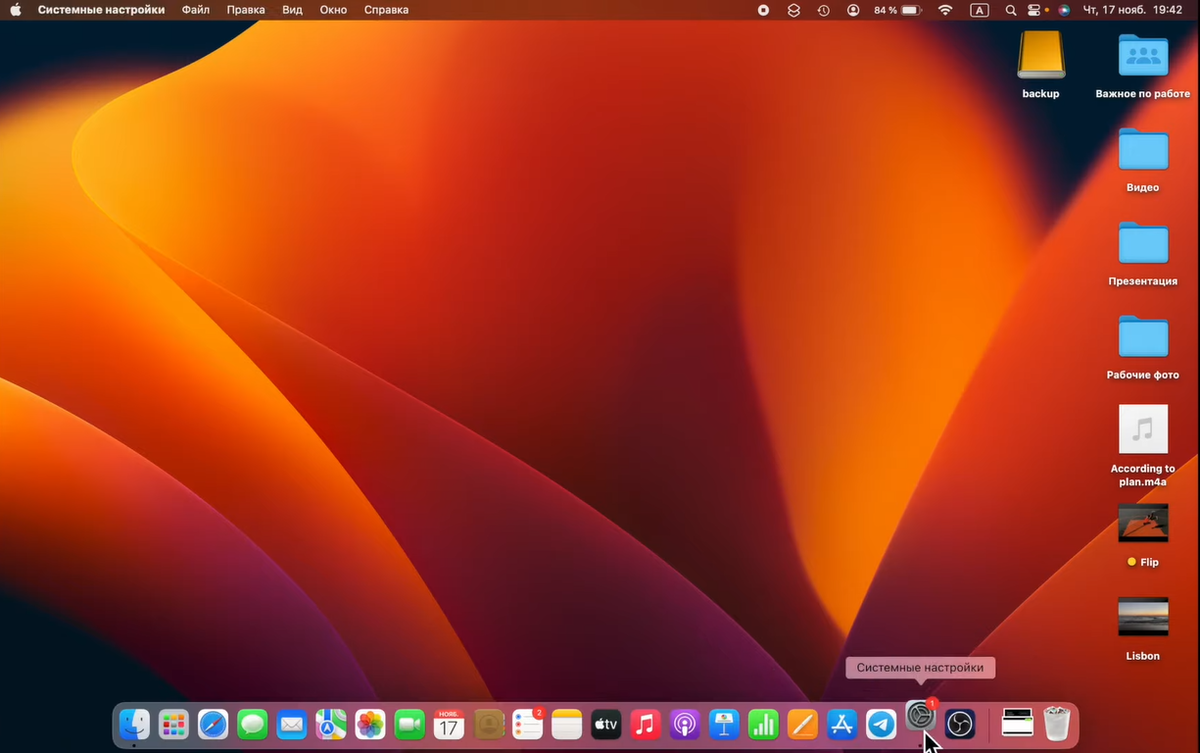Viewport: 1200px width, 753px height.
Task: Select According to plan.m4a file
Action: [x=1143, y=430]
